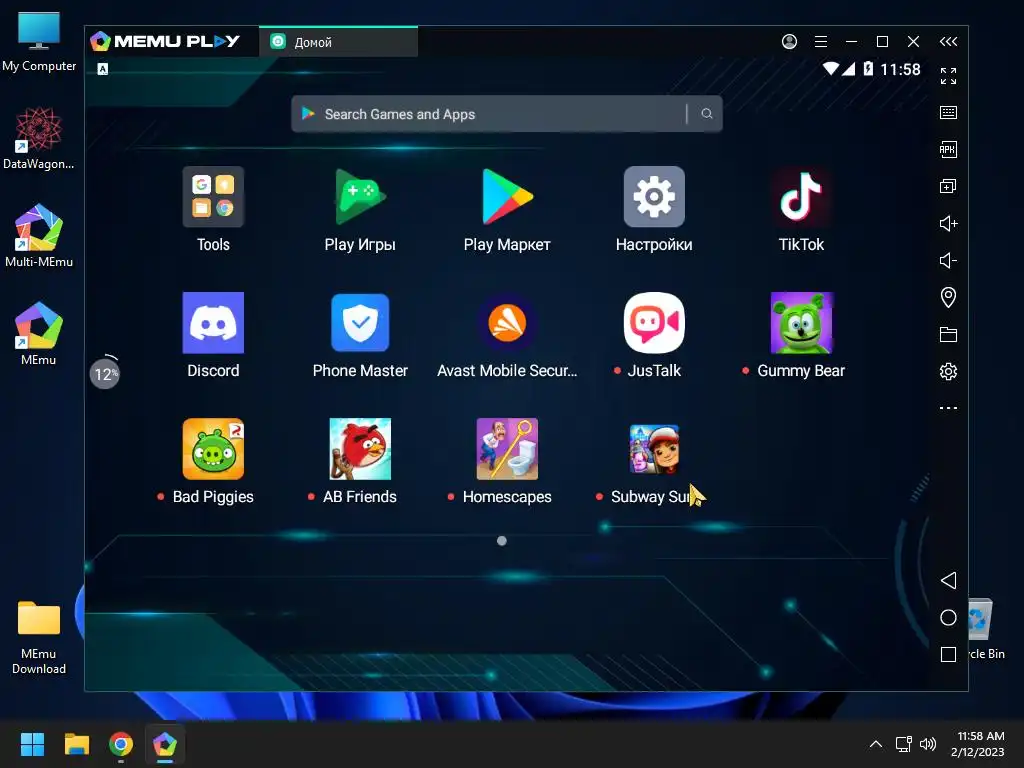Screen dimensions: 1024x768
Task: Click the Android battery status icon
Action: coord(868,68)
